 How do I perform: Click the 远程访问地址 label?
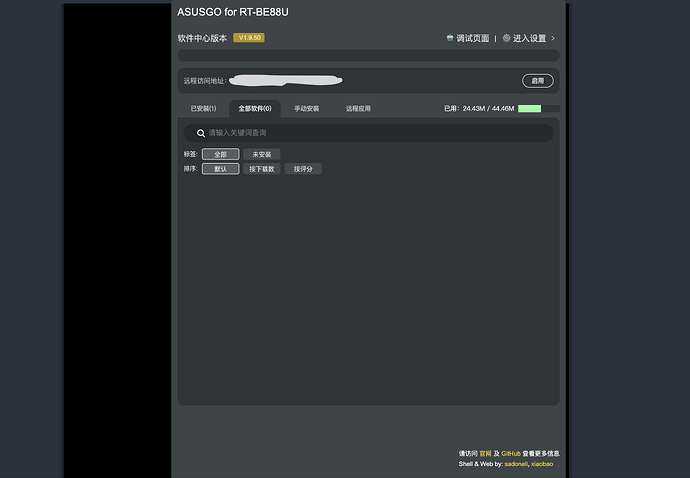pos(205,81)
